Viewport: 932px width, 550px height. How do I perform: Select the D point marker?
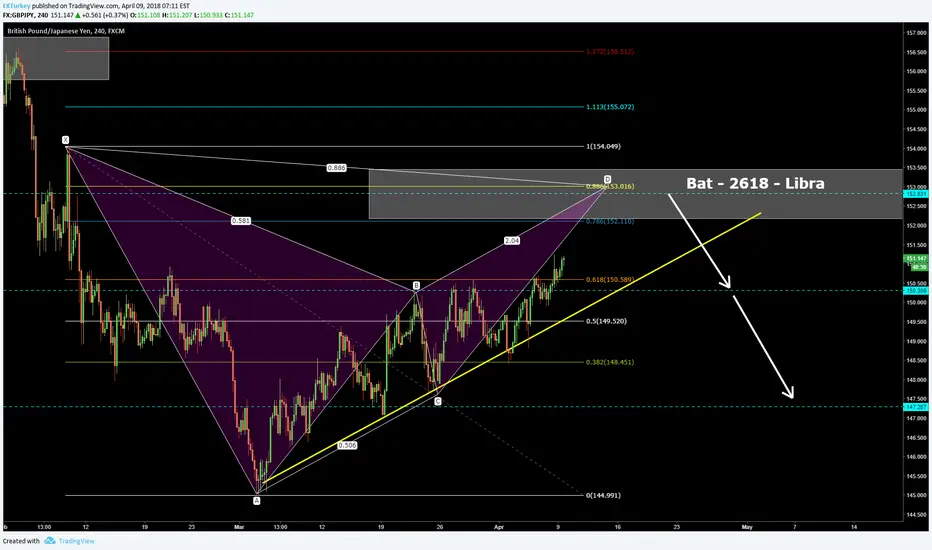coord(607,179)
